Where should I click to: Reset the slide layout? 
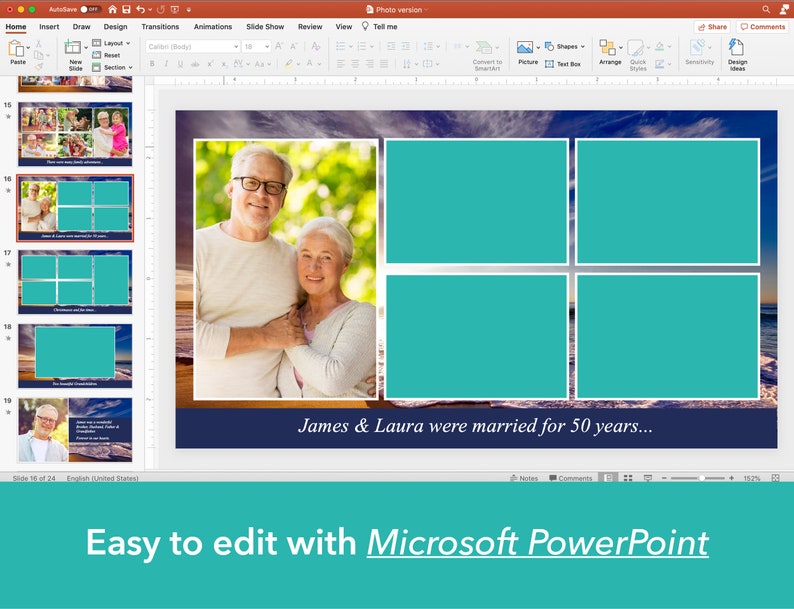pos(107,55)
